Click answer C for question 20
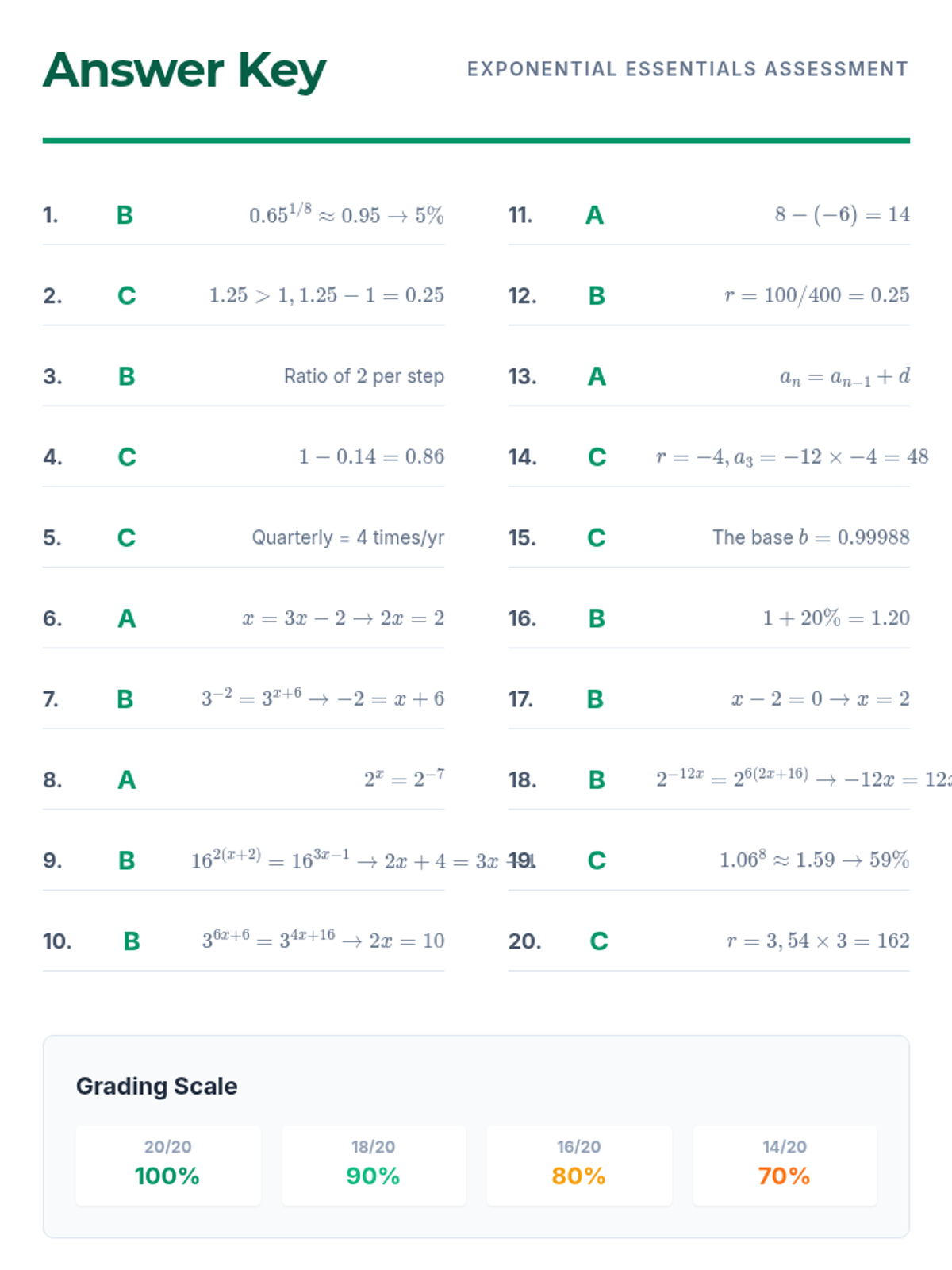 tap(598, 941)
